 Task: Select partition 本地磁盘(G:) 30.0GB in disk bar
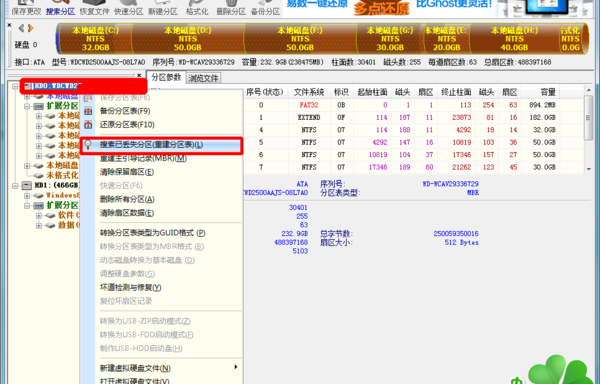(x=390, y=39)
